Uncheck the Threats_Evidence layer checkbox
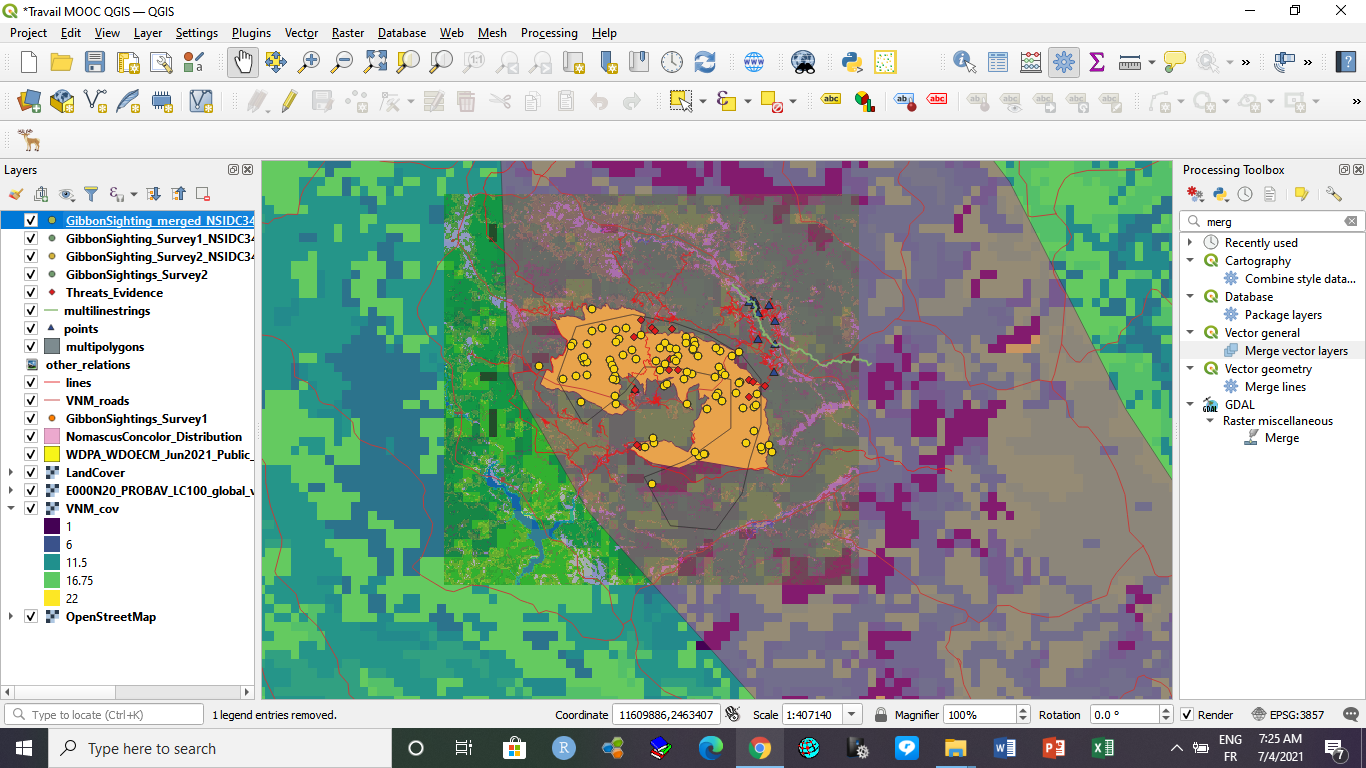 pos(31,293)
